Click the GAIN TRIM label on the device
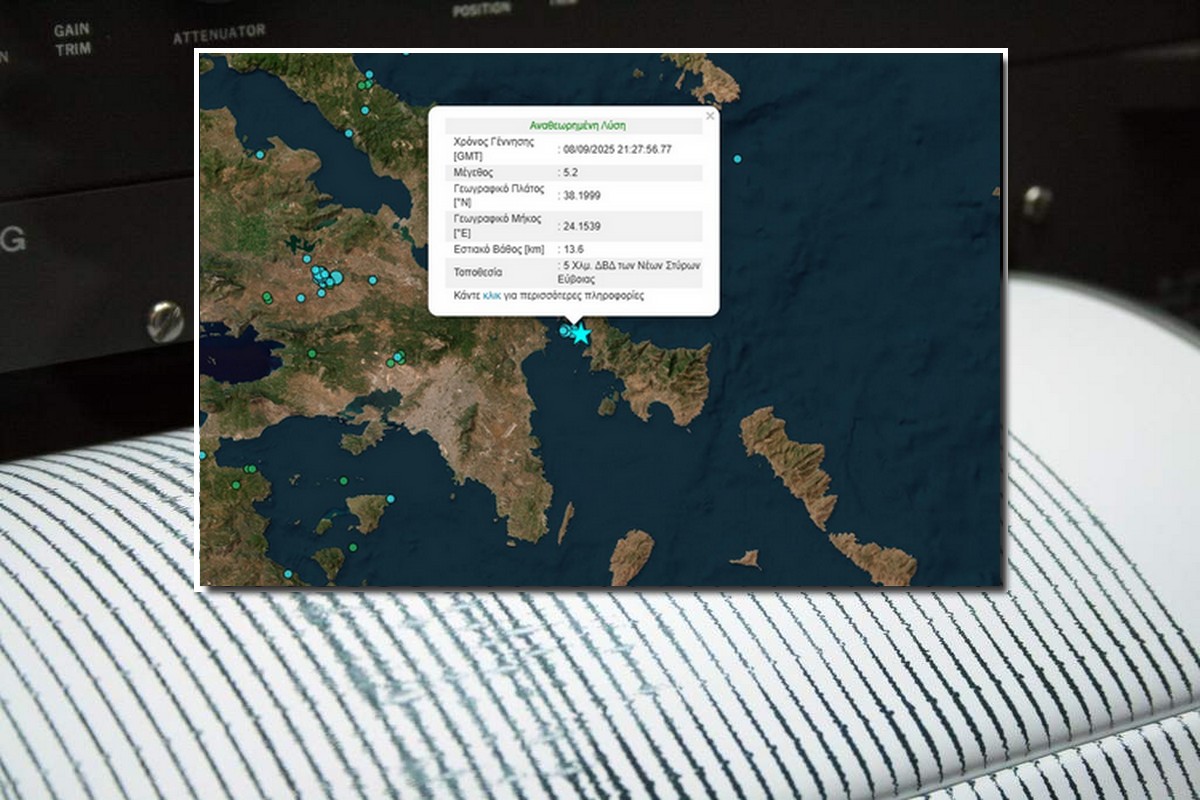 [71, 39]
